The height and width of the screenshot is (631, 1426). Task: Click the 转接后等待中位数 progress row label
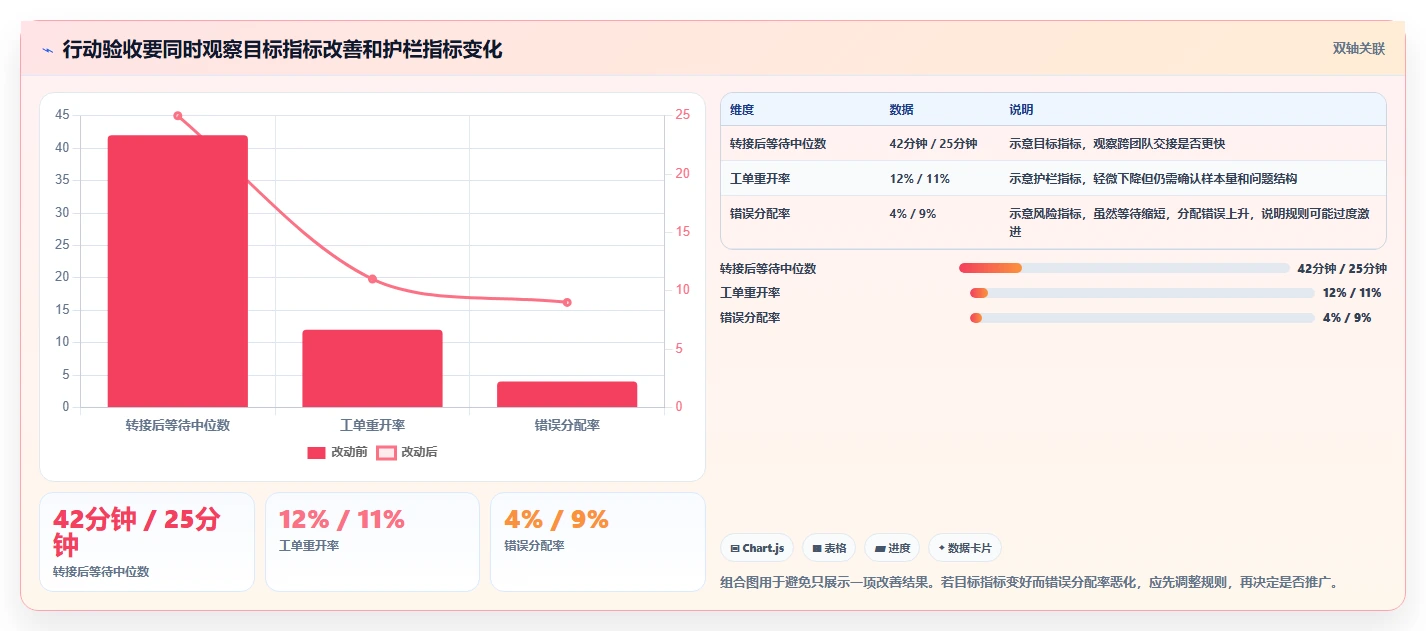[768, 269]
